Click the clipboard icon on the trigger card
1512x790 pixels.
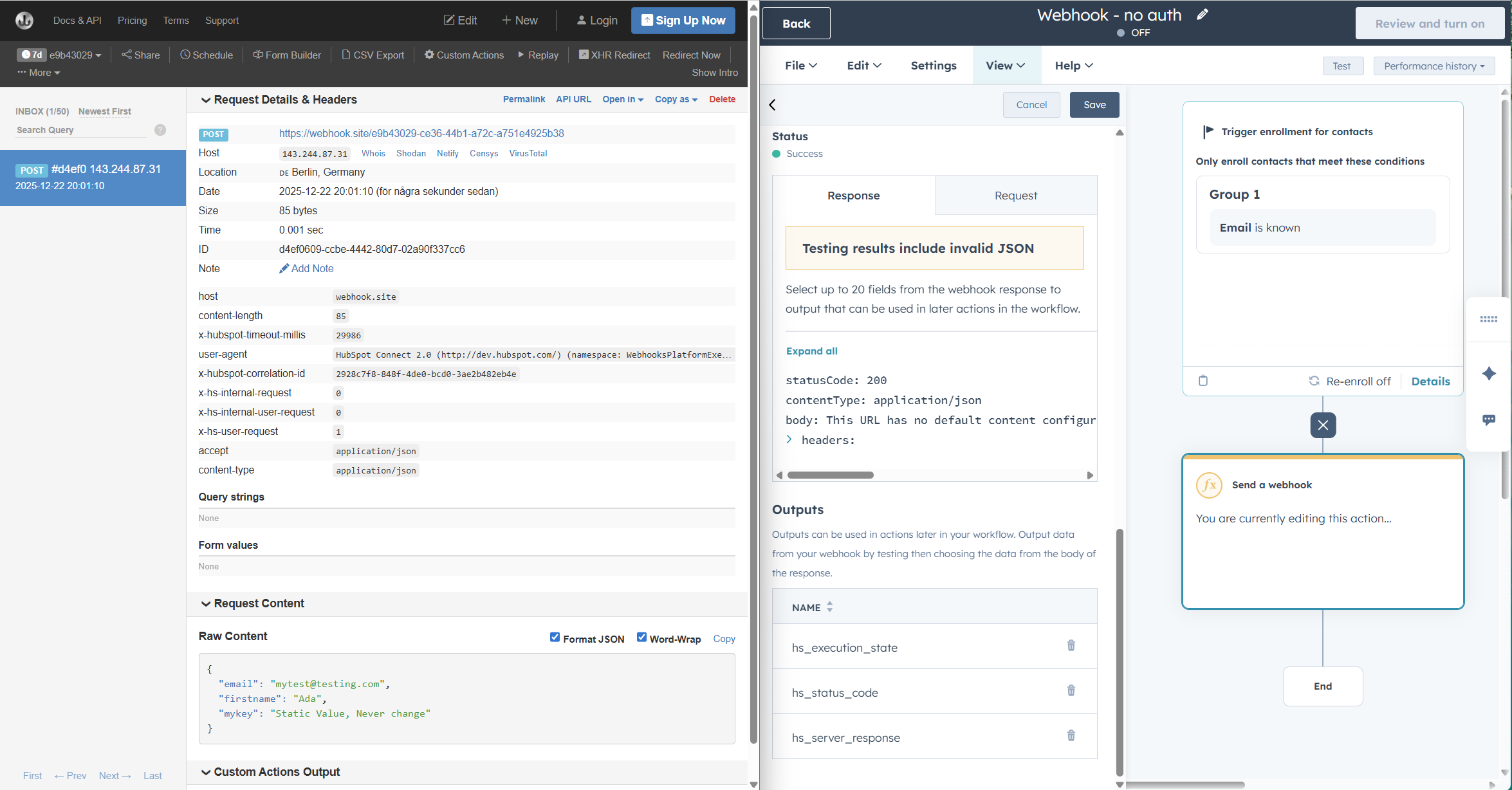click(x=1203, y=380)
